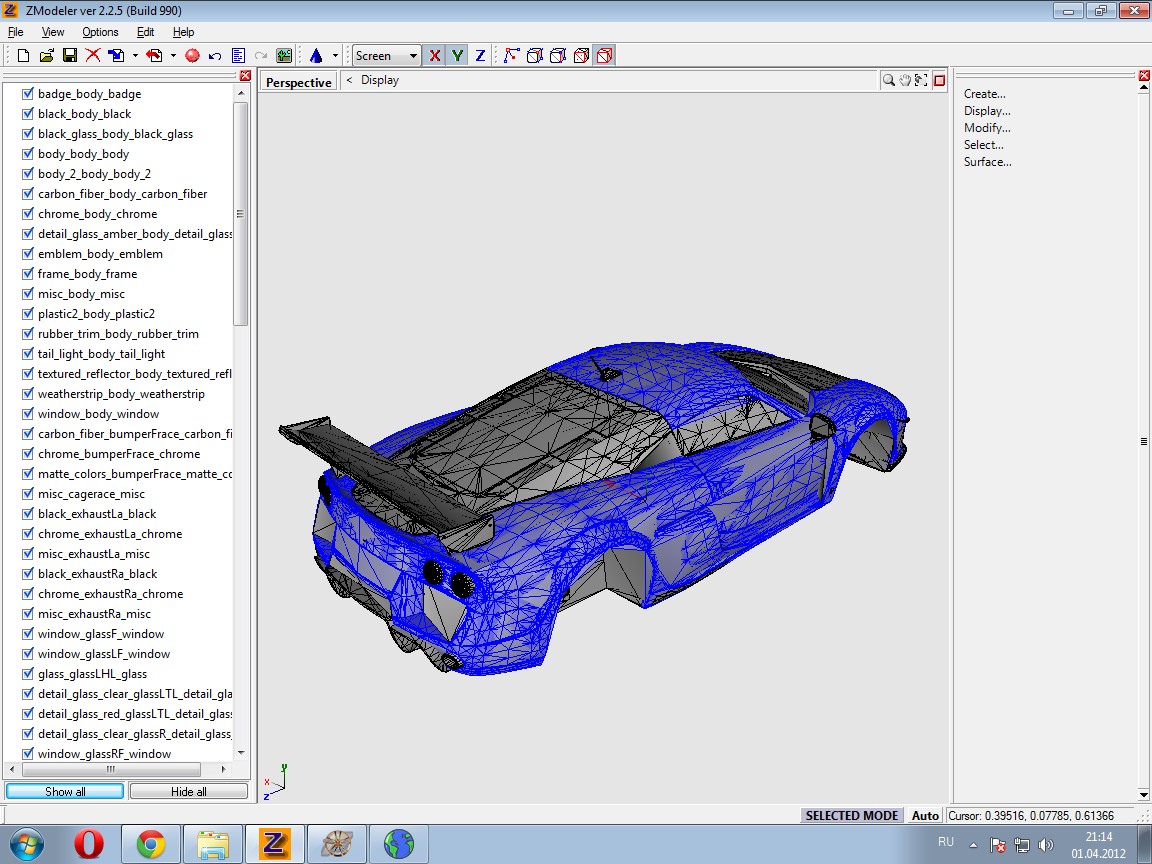The height and width of the screenshot is (864, 1152).
Task: Expand the Modify... command group
Action: [x=986, y=128]
